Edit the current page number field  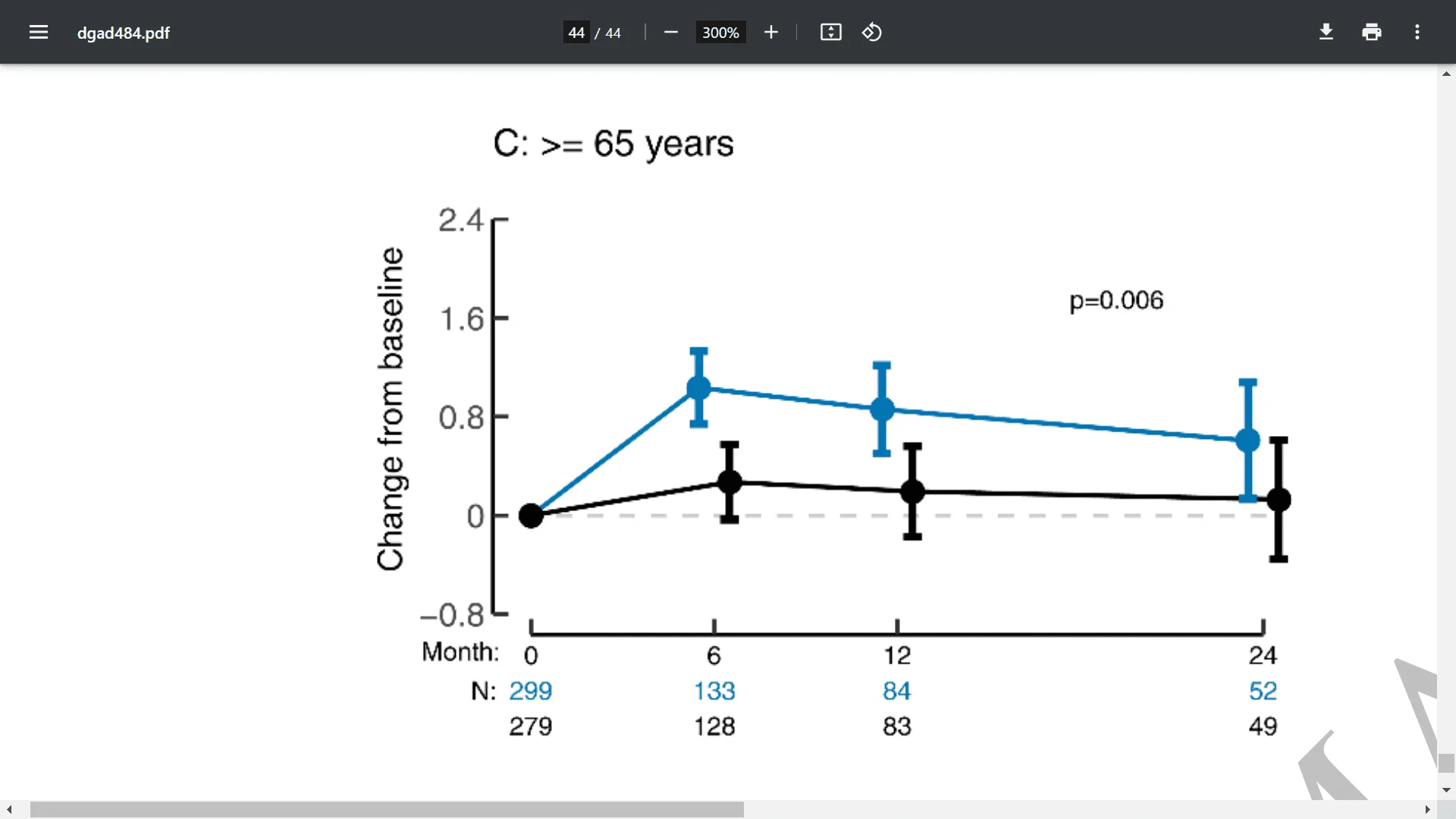click(576, 33)
